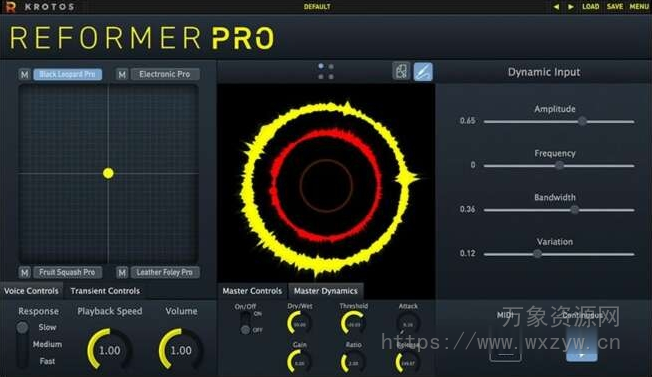The width and height of the screenshot is (652, 377).
Task: Click the Gain knob
Action: 299,362
